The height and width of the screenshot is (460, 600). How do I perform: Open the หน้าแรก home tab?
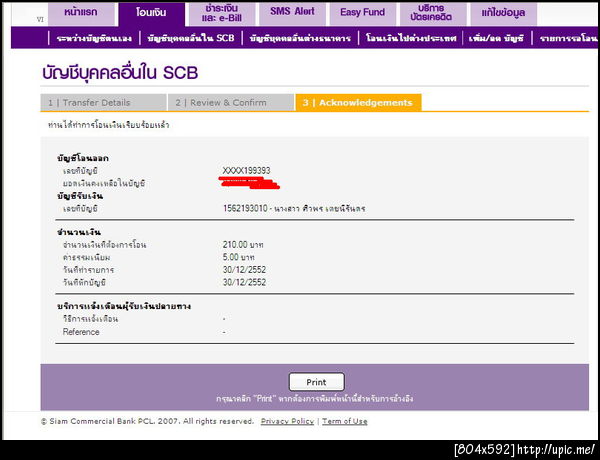(x=81, y=13)
